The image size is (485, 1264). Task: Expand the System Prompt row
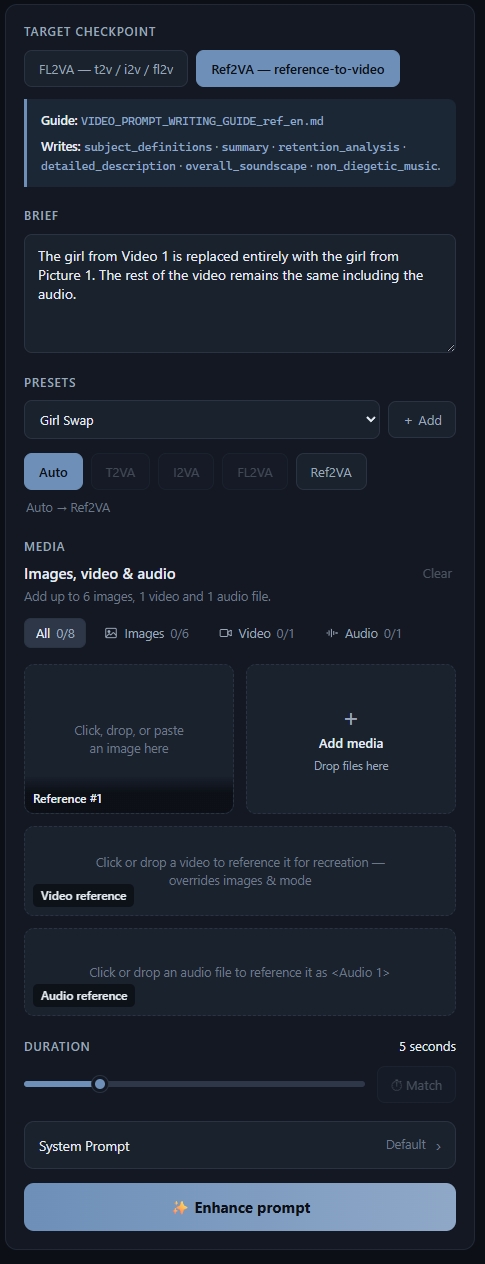(240, 1145)
